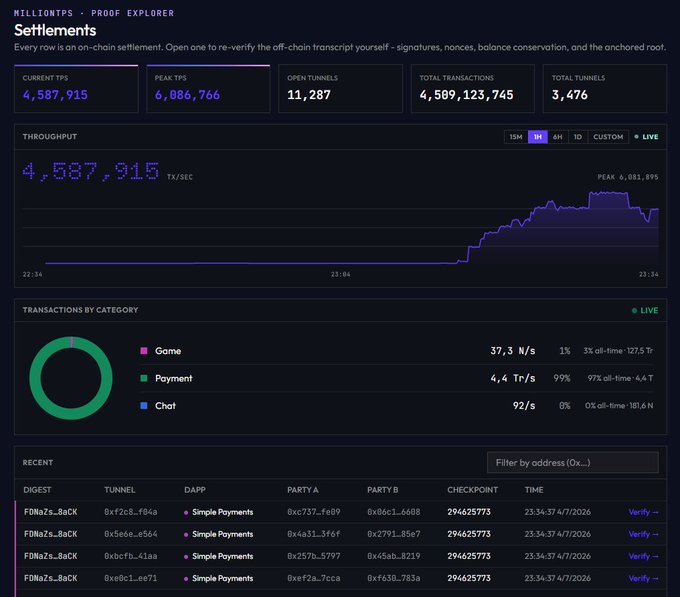The width and height of the screenshot is (680, 597).
Task: Click tunnel address 0xbcfb…41aa
Action: (x=131, y=556)
